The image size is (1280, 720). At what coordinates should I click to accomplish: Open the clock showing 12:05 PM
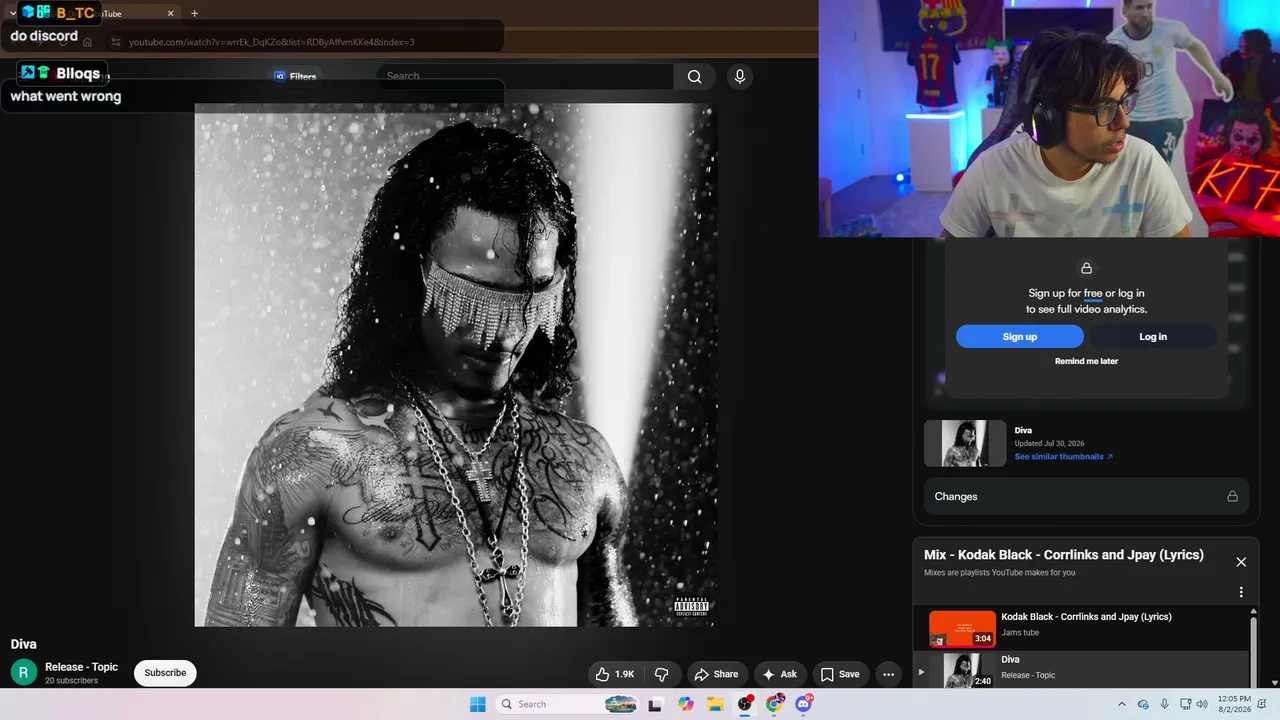1234,704
